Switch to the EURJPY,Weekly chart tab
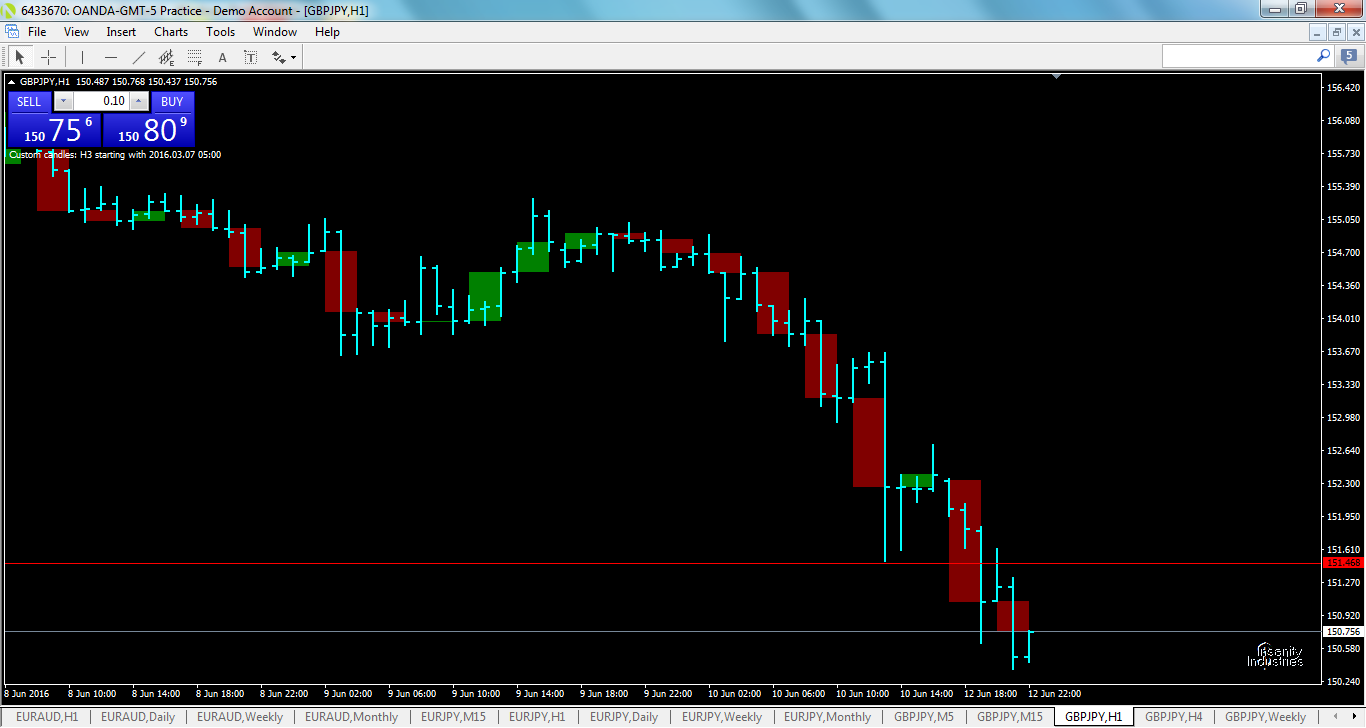Image resolution: width=1366 pixels, height=728 pixels. [722, 717]
